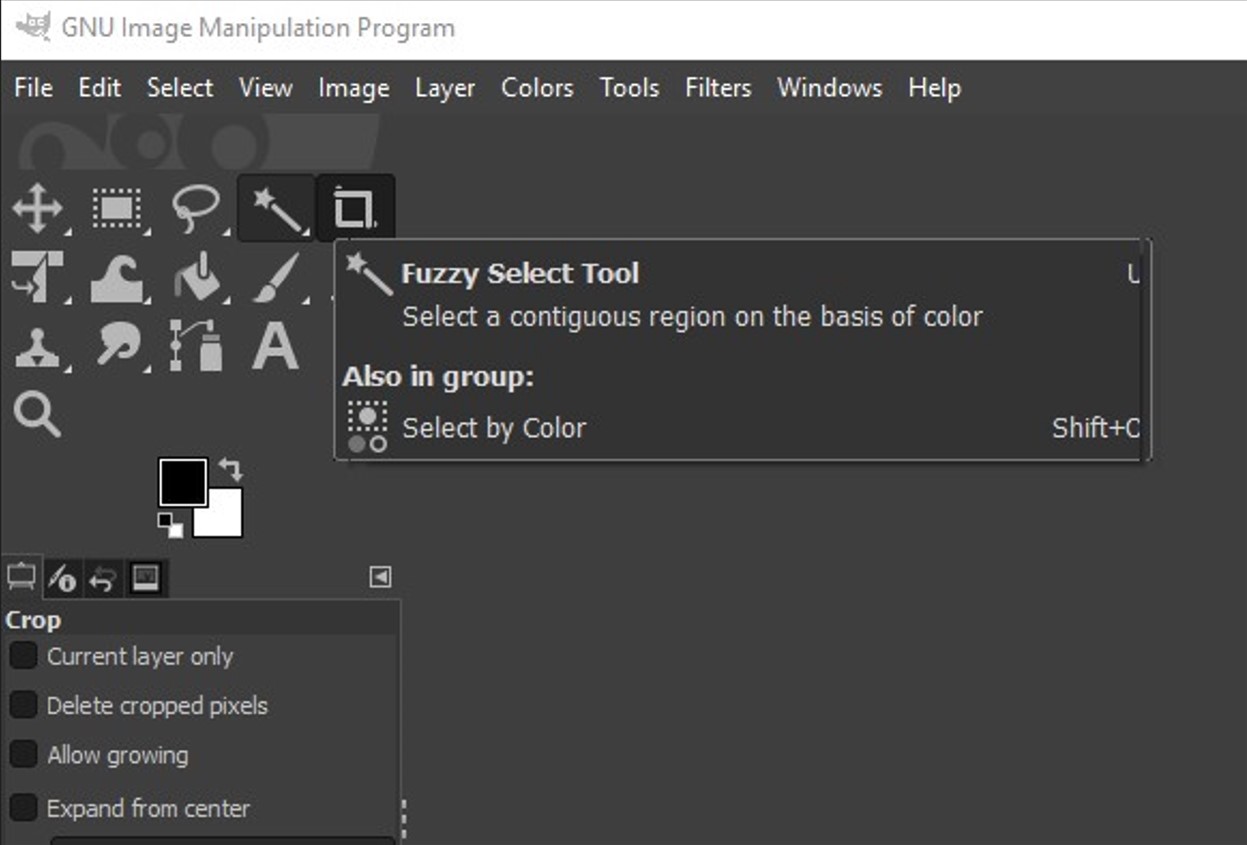Select the Clone stamp tool
Screen dimensions: 1247x845
point(37,347)
